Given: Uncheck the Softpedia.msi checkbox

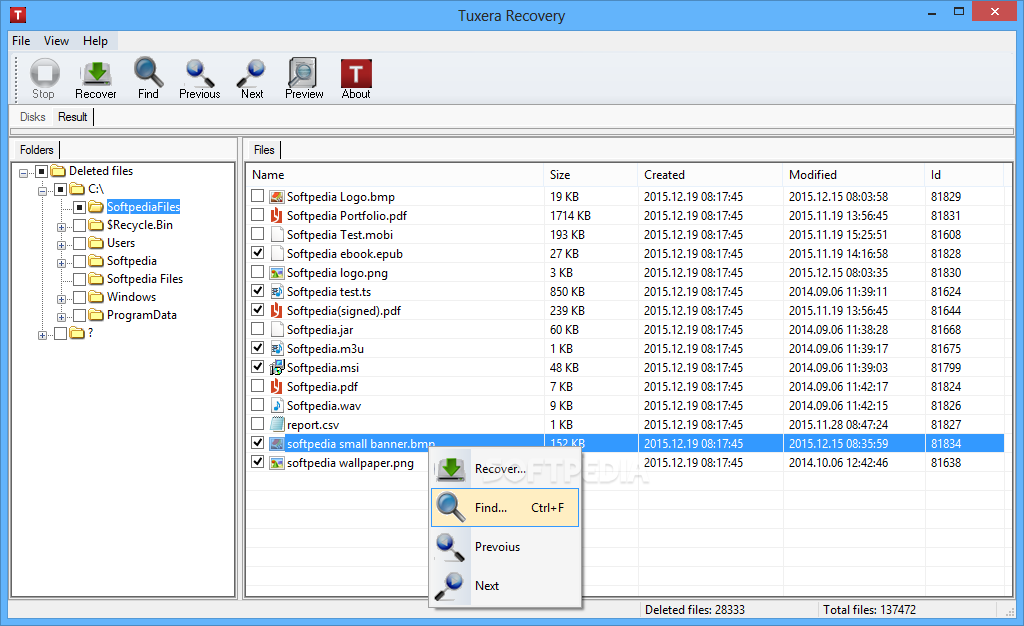Looking at the screenshot, I should tap(257, 366).
